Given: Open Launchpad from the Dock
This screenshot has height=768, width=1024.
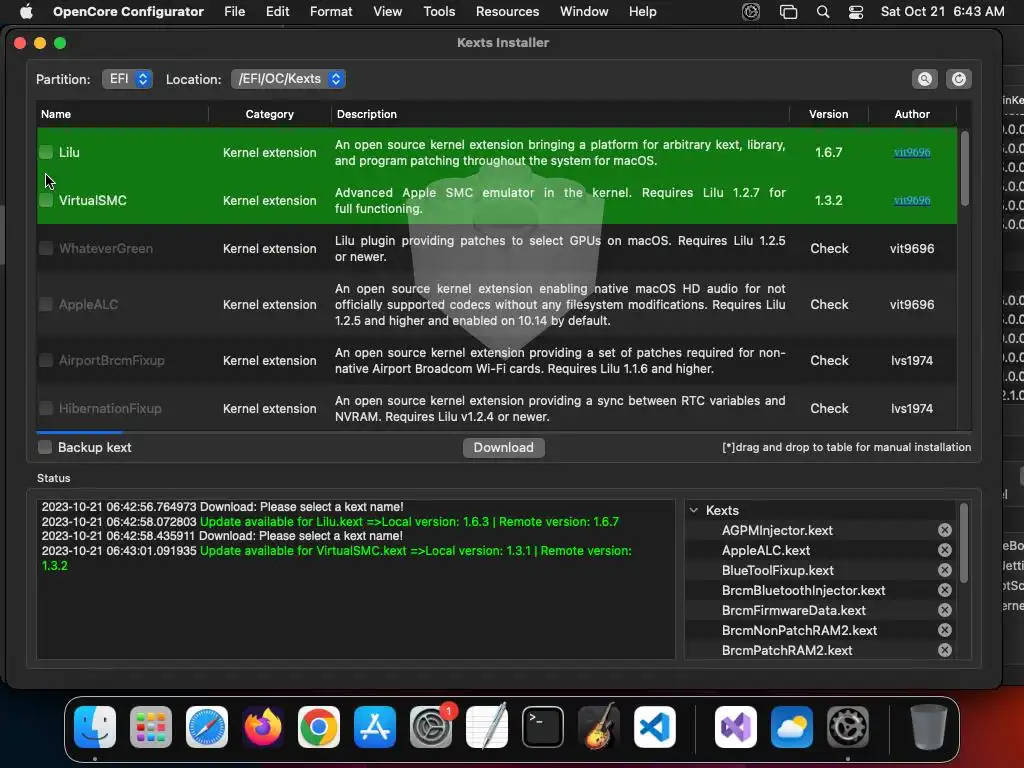Looking at the screenshot, I should click(x=151, y=727).
